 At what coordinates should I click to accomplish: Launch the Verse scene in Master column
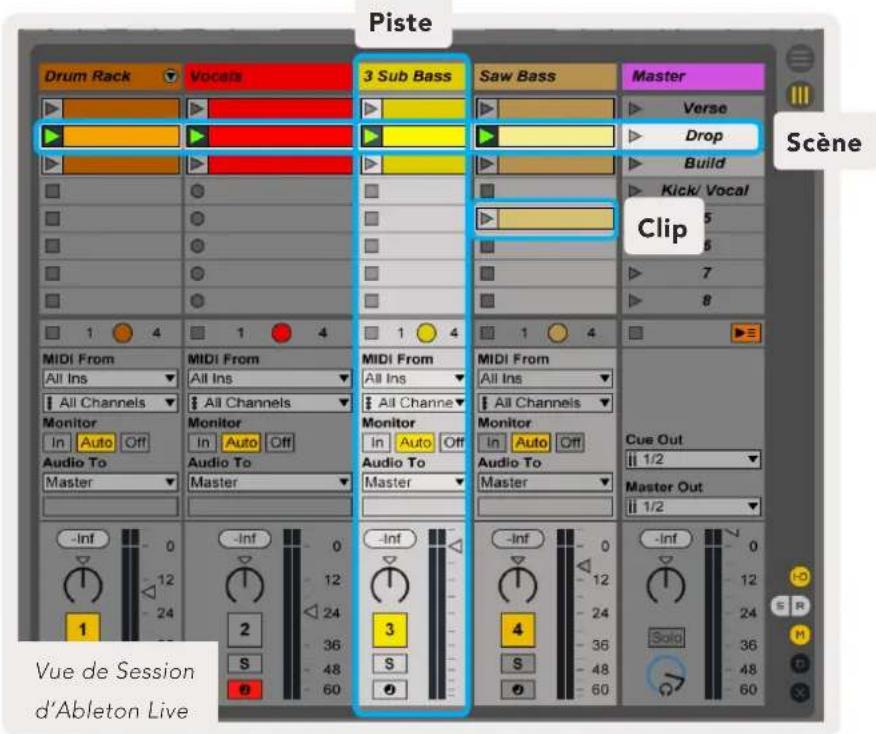(x=635, y=108)
